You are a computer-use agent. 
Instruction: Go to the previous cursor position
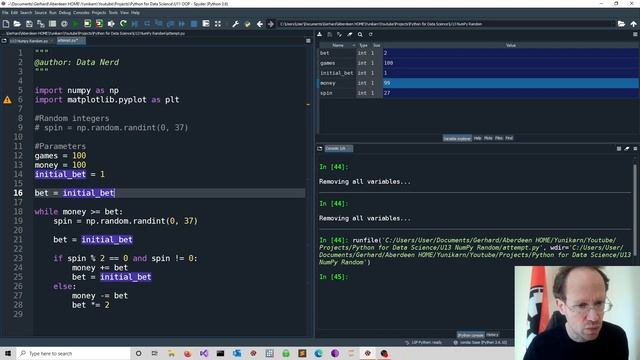260,24
